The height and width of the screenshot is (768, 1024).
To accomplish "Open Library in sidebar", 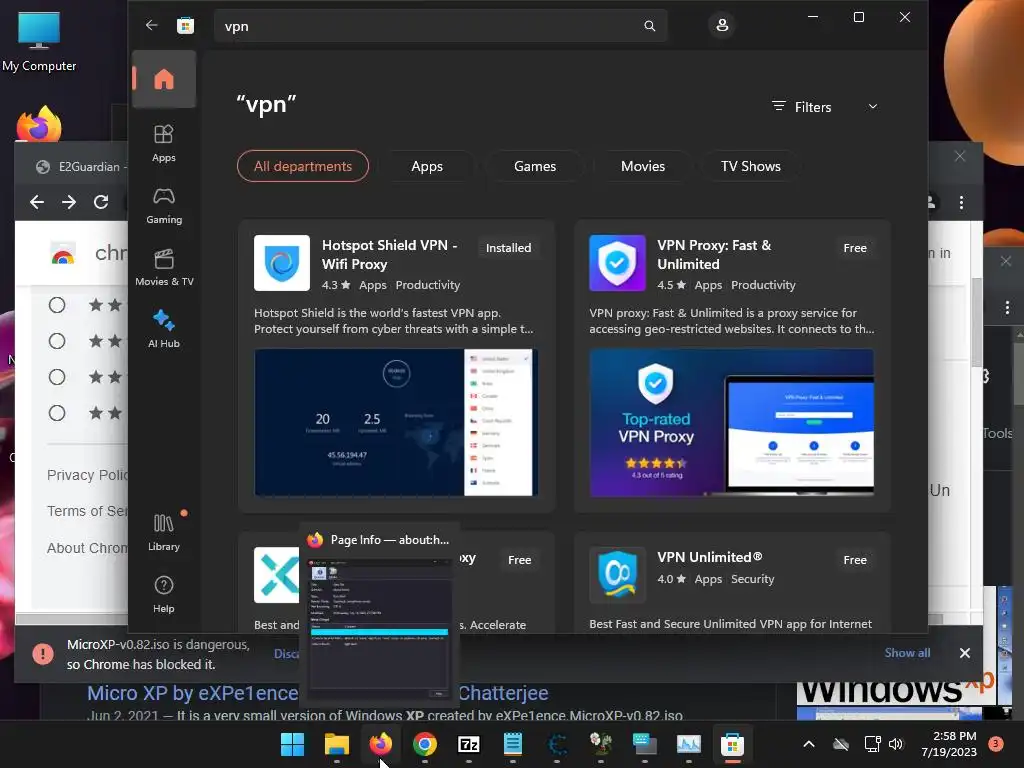I will pyautogui.click(x=164, y=532).
